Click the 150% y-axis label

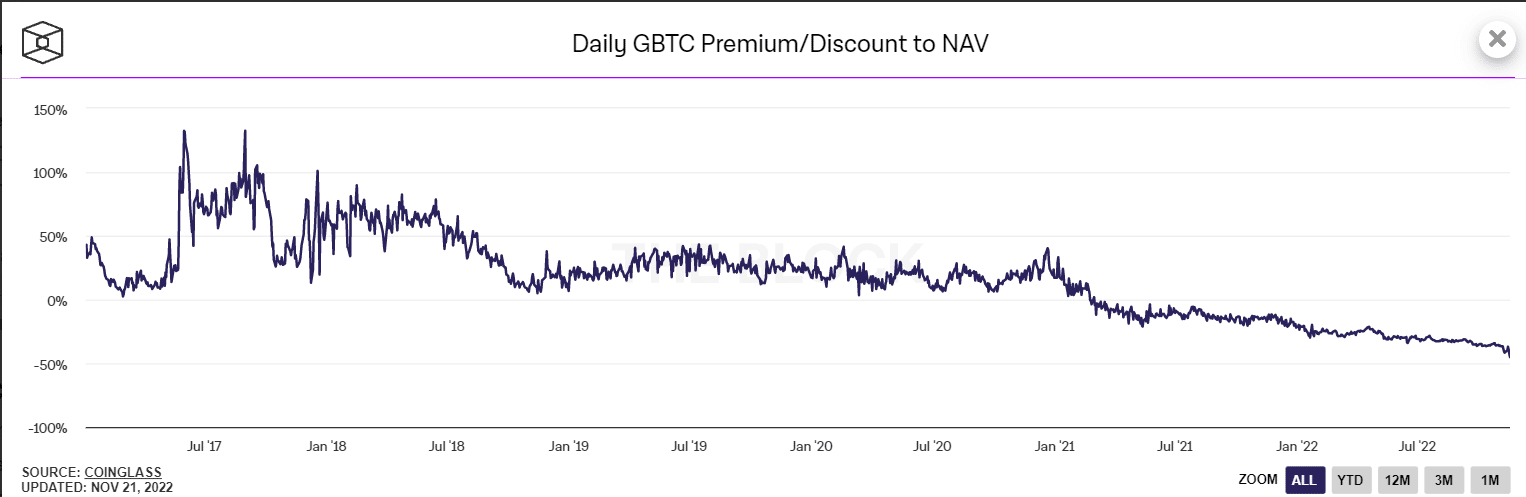(x=50, y=110)
